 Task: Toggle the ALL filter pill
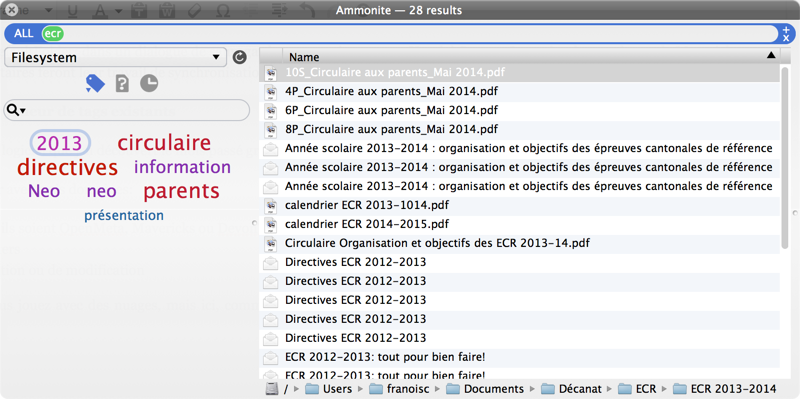tap(23, 34)
